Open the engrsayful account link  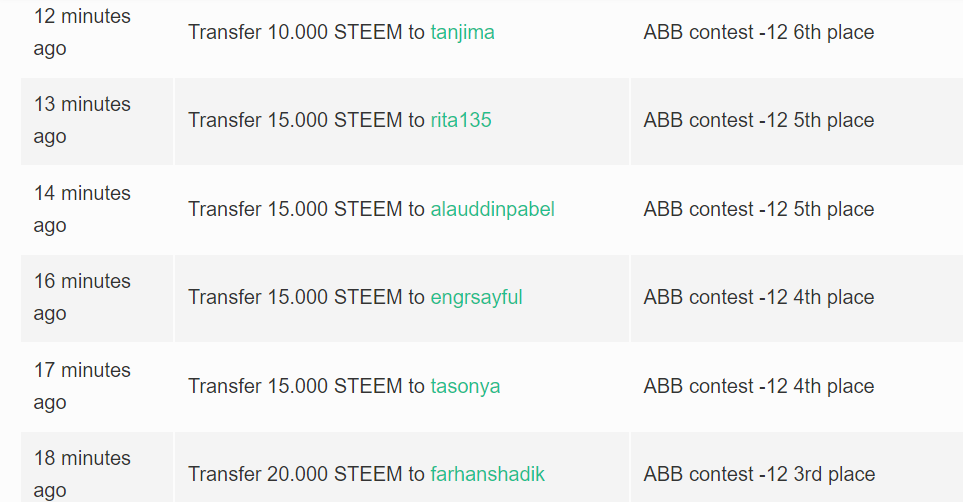click(477, 297)
